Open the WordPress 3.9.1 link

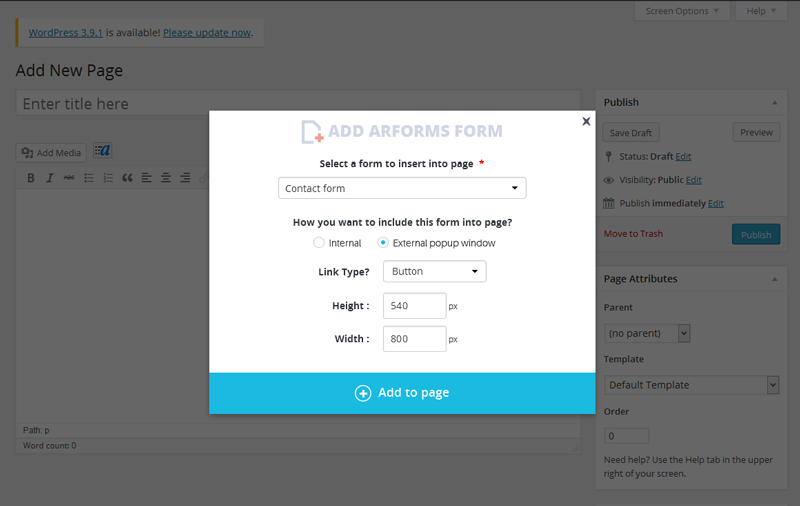65,33
